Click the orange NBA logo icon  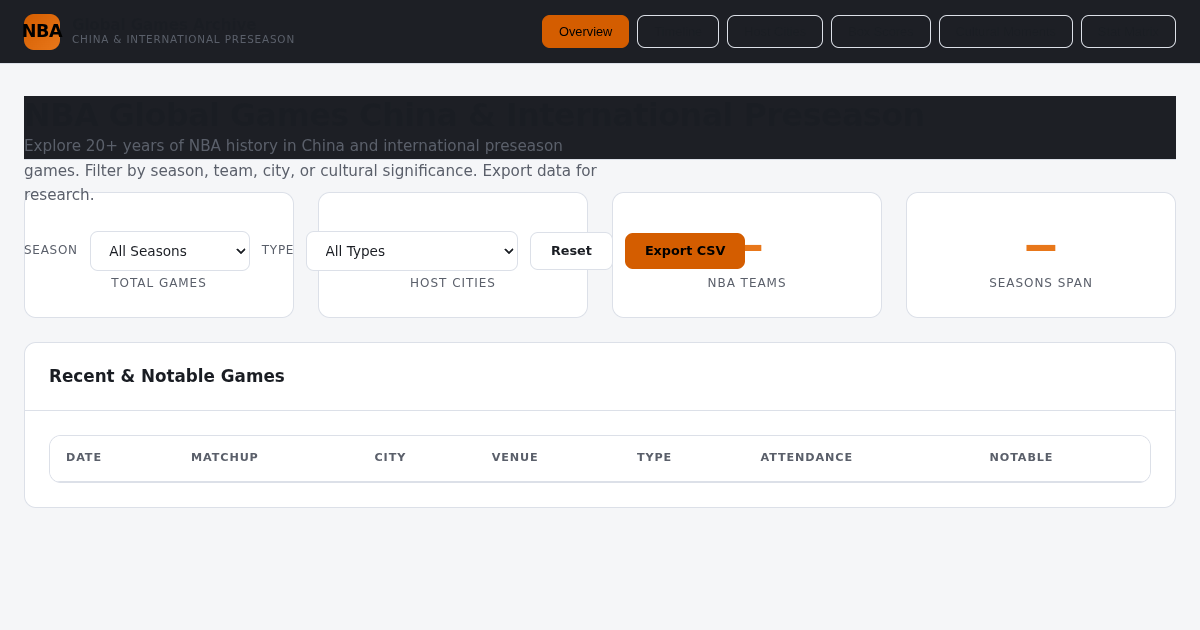tap(42, 32)
